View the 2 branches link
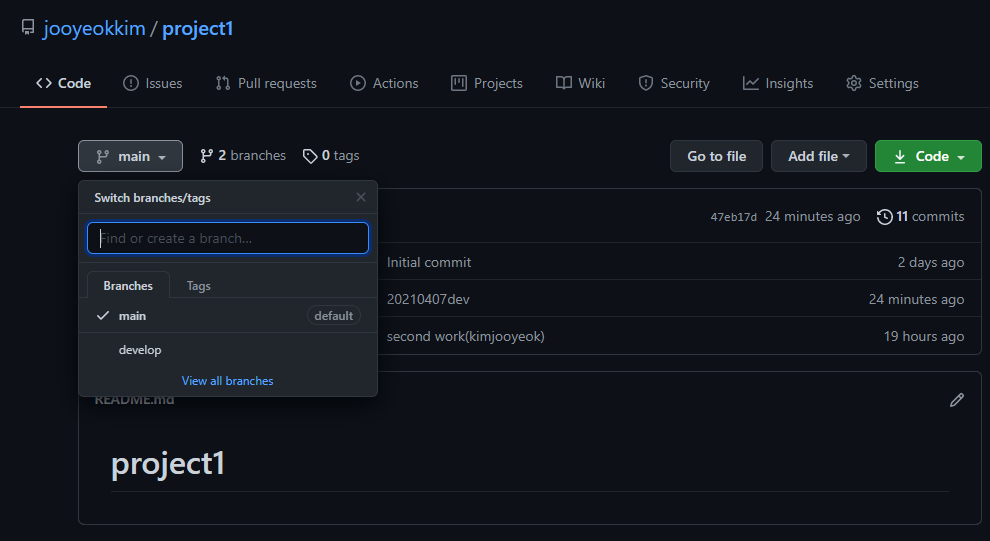Screen dimensions: 990x541 click(x=242, y=155)
